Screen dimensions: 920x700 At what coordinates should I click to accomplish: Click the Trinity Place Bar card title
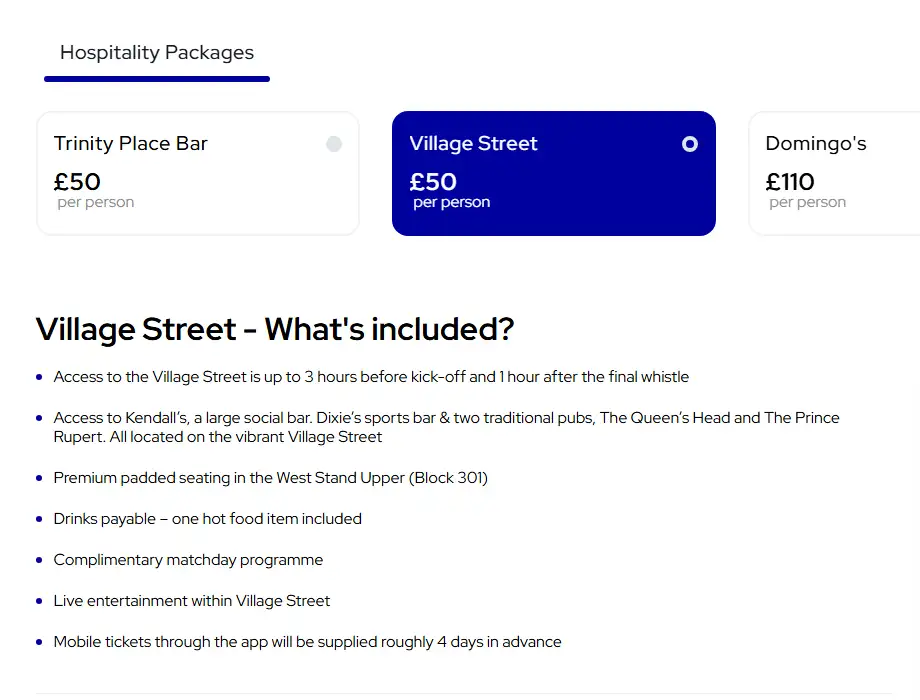coord(131,144)
